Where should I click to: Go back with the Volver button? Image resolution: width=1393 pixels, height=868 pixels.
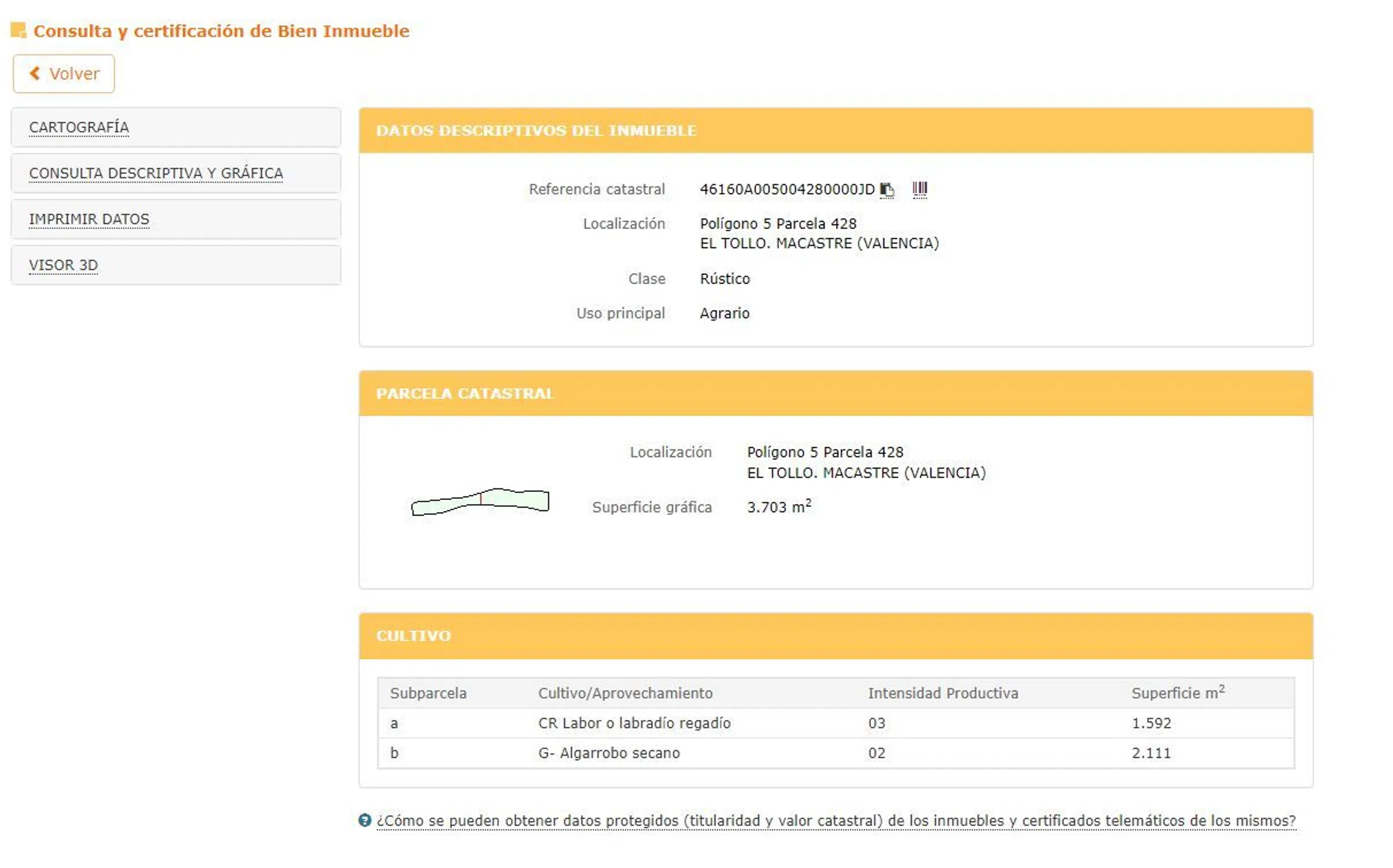coord(64,73)
